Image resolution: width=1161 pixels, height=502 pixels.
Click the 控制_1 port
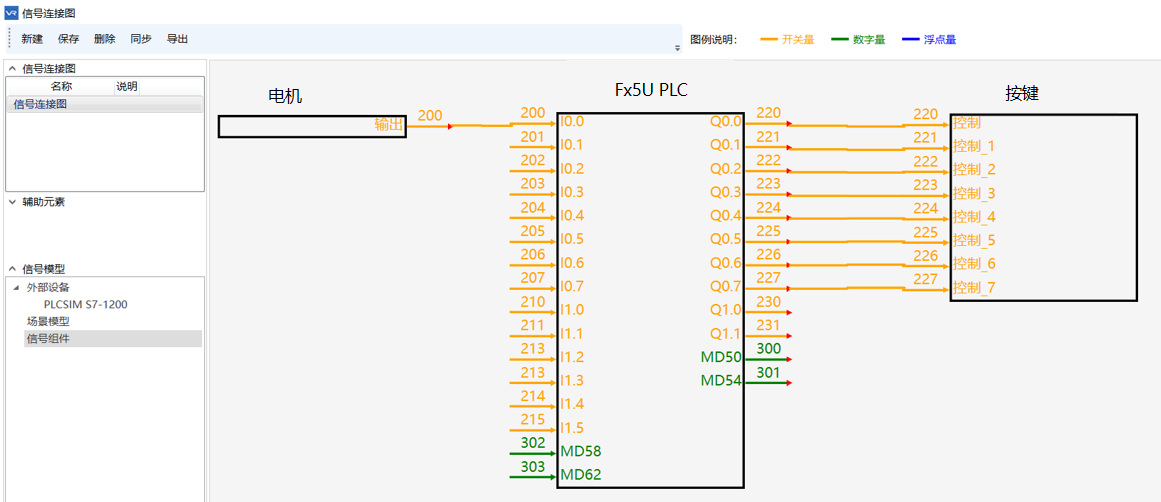click(x=974, y=146)
